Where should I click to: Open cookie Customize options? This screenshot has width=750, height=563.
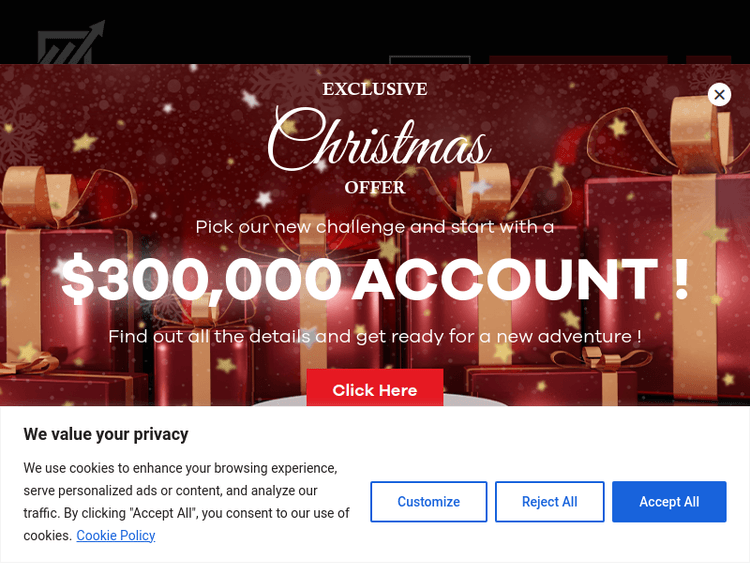[x=428, y=501]
